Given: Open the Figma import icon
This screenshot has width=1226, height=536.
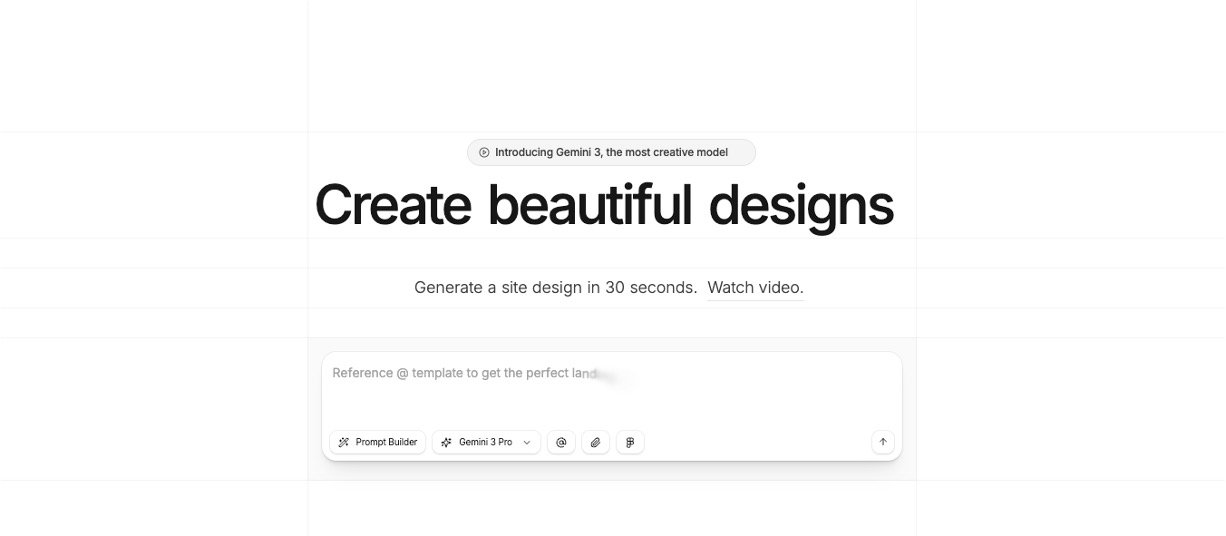Looking at the screenshot, I should pyautogui.click(x=630, y=442).
